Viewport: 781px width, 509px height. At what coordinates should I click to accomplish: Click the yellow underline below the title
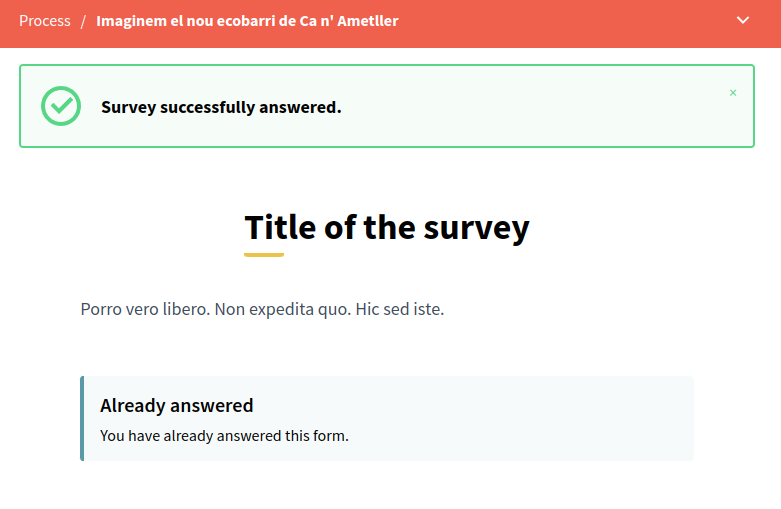click(x=264, y=255)
